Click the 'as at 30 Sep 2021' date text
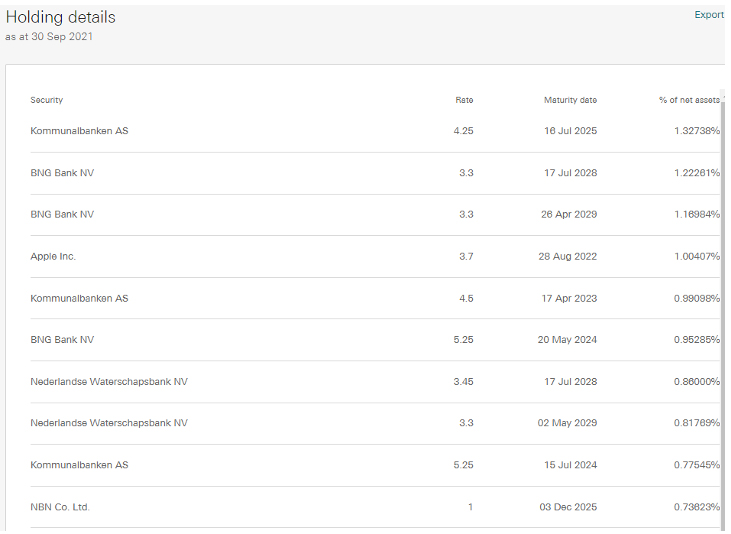731x534 pixels. coord(49,37)
